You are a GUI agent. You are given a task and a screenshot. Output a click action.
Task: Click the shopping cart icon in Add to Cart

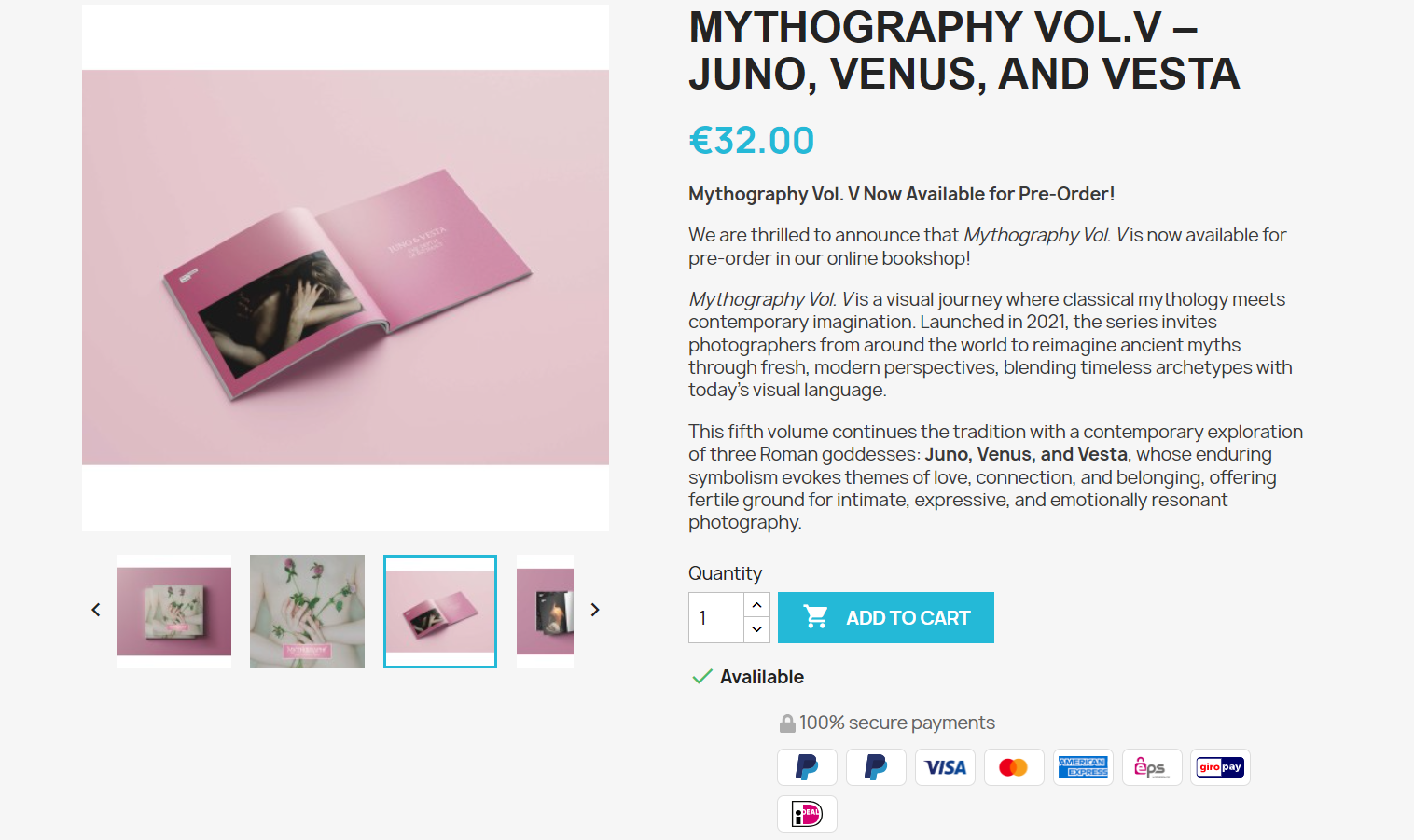816,617
